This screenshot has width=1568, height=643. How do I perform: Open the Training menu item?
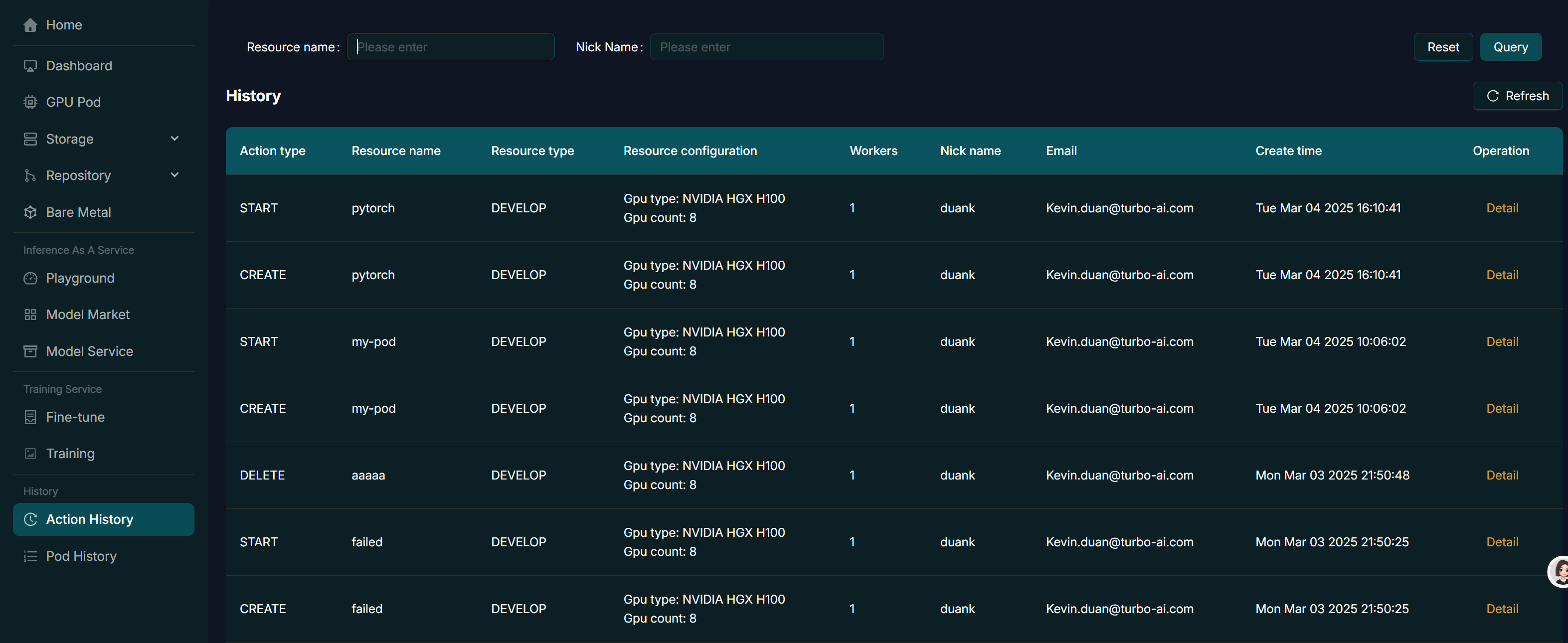70,453
